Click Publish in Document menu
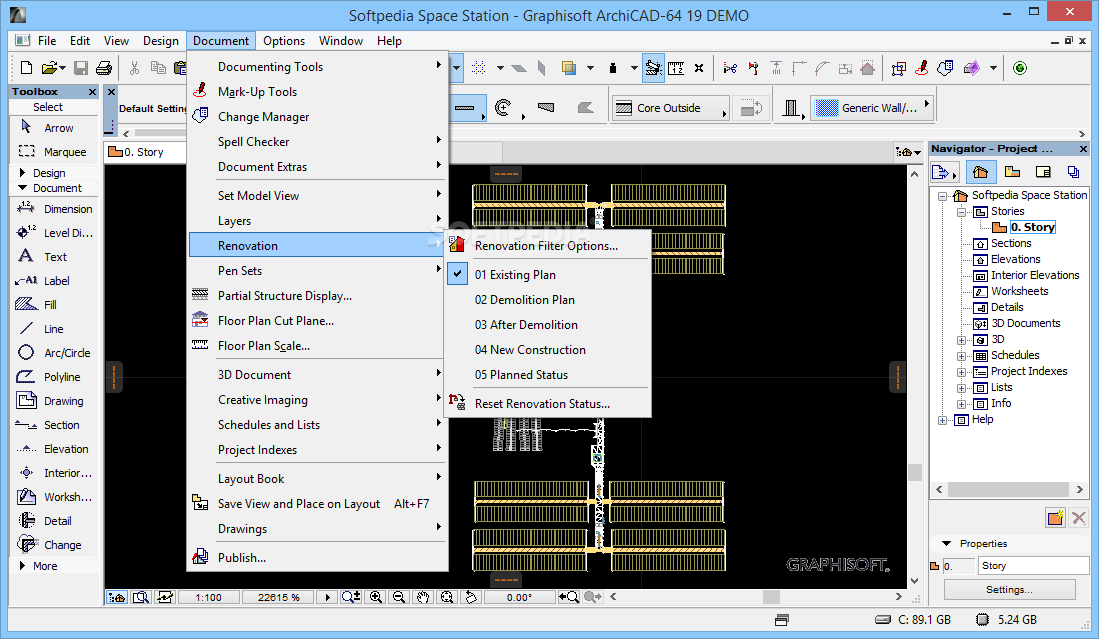1099x639 pixels. 318,558
